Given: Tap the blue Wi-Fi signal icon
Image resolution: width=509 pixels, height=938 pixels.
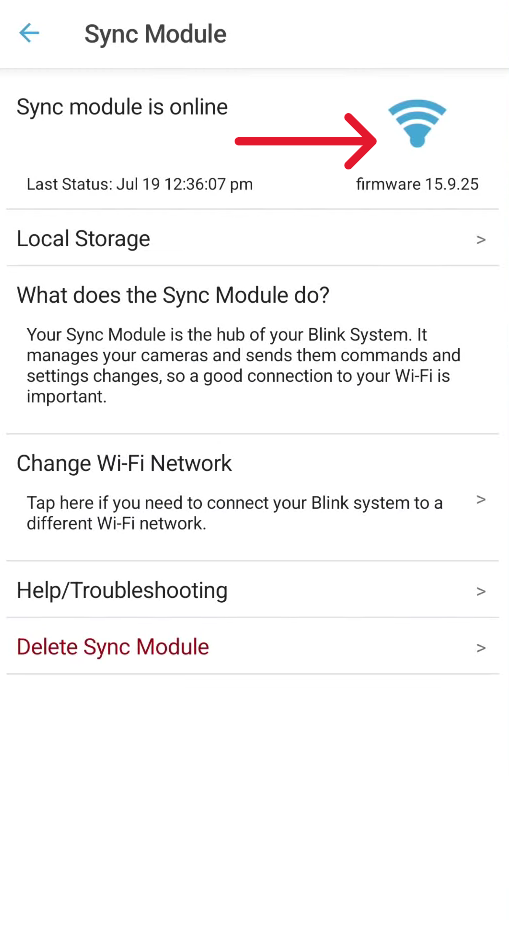Looking at the screenshot, I should coord(417,123).
